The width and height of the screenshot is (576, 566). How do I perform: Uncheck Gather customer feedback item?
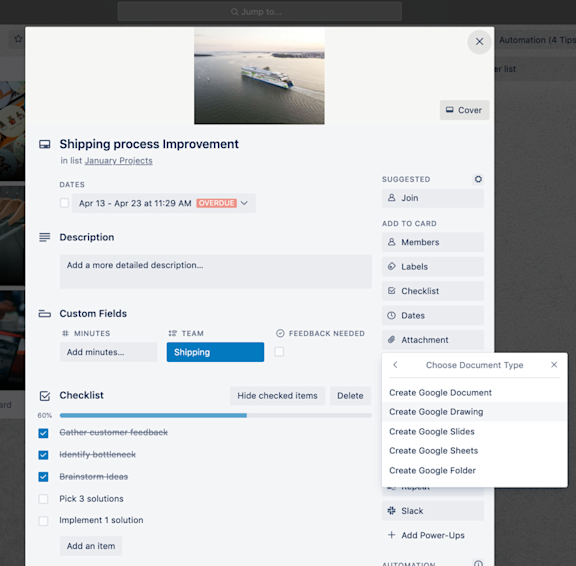point(43,433)
